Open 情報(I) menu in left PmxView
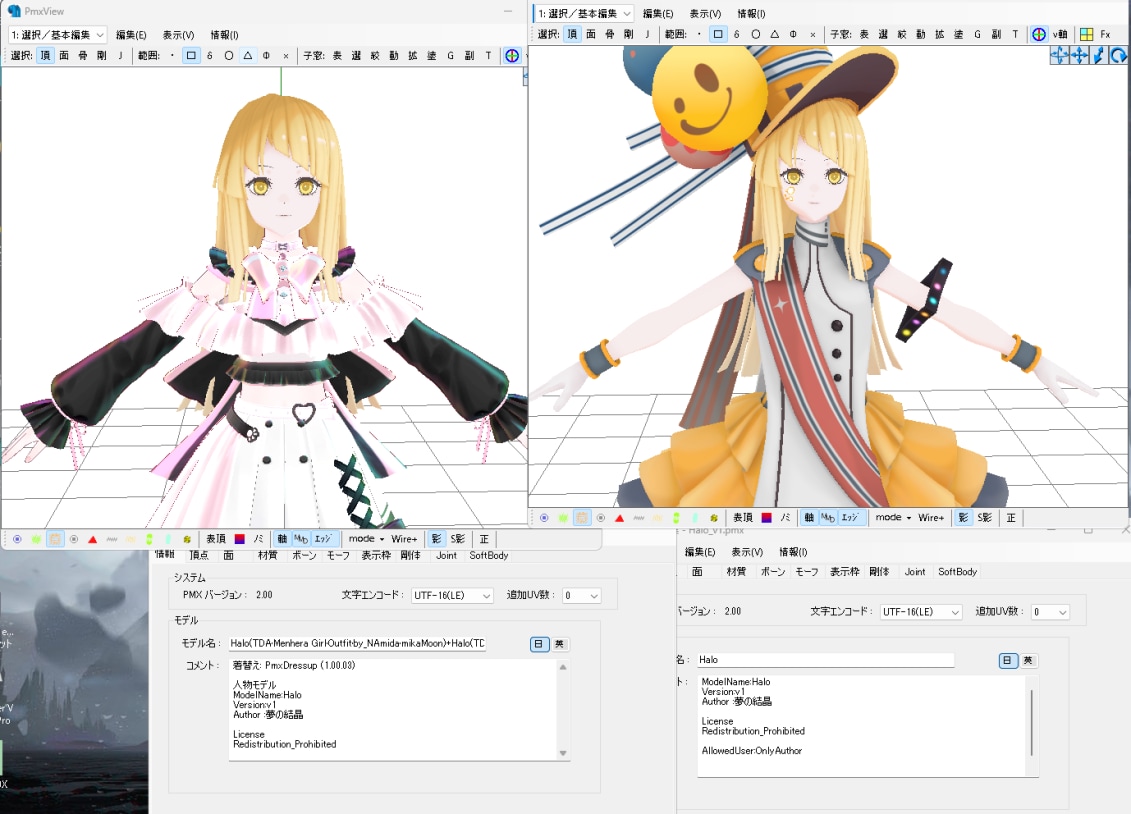This screenshot has height=814, width=1131. point(224,35)
